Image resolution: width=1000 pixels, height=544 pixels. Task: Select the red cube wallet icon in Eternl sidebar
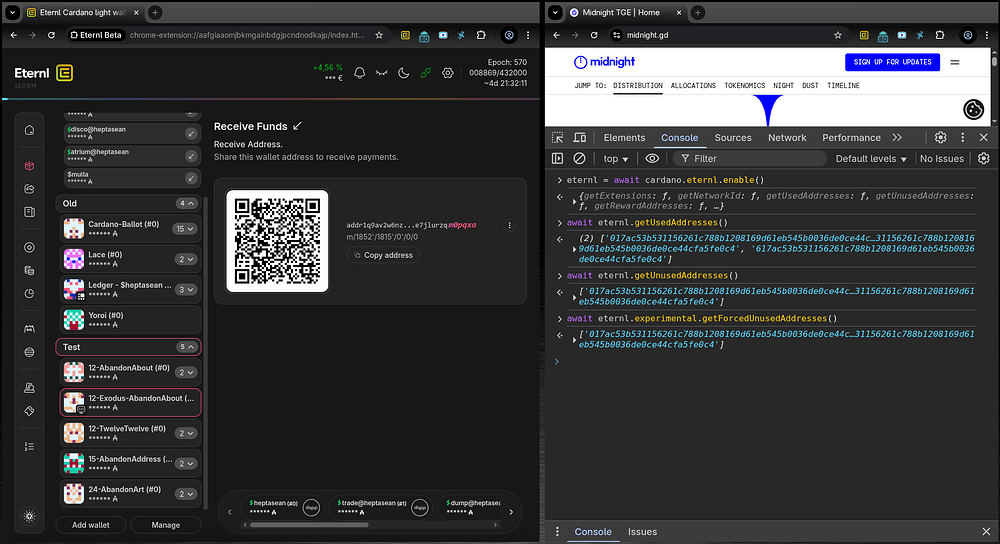click(x=29, y=166)
